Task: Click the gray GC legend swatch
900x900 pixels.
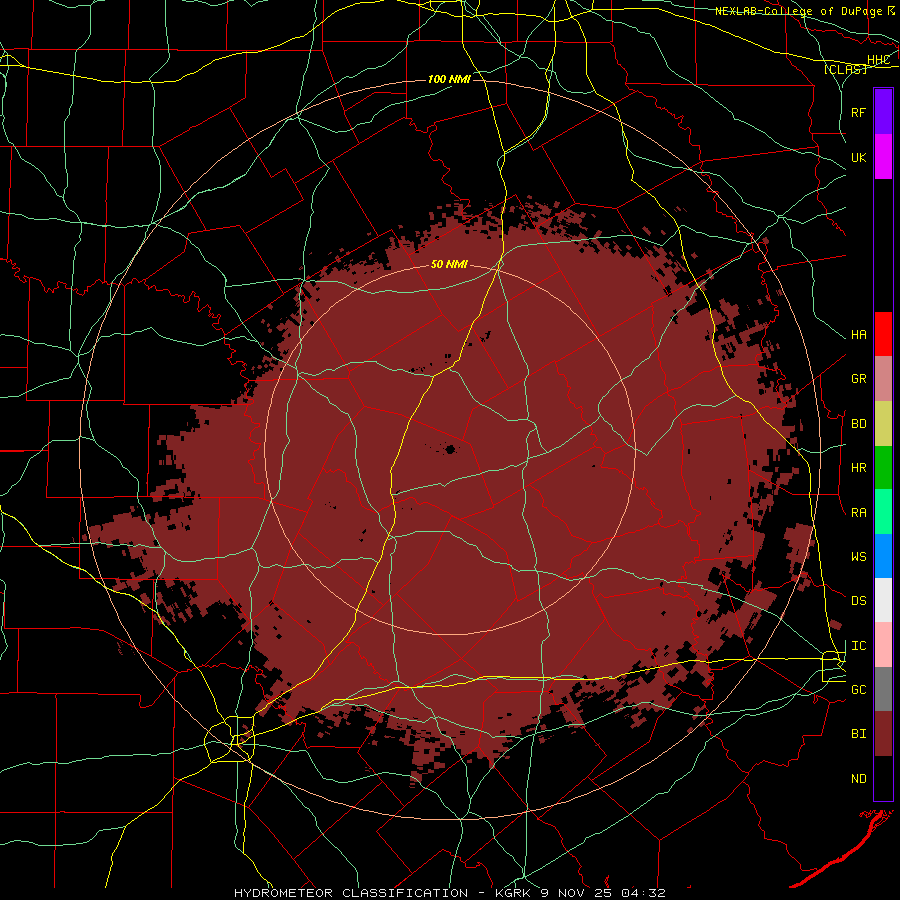Action: (883, 689)
